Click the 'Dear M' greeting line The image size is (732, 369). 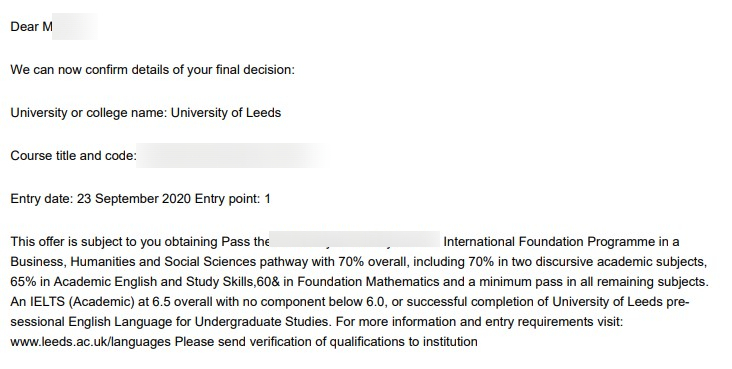pos(31,27)
